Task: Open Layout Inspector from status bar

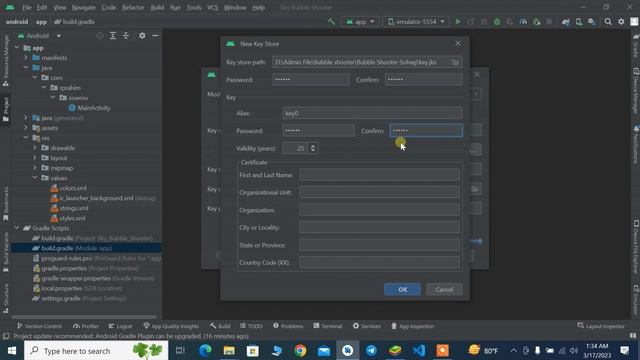Action: pos(601,326)
